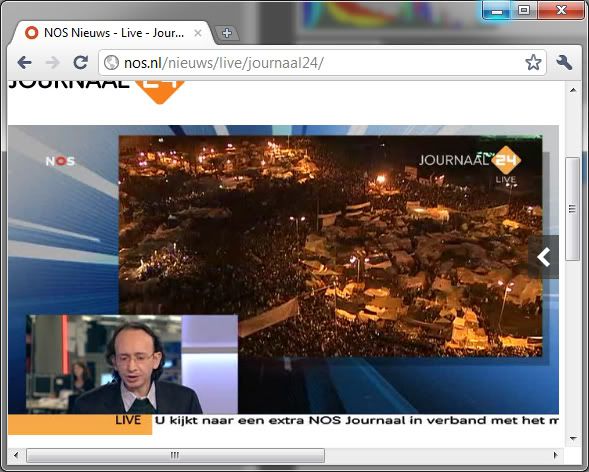Click the globe site info icon
589x472 pixels.
pyautogui.click(x=111, y=63)
